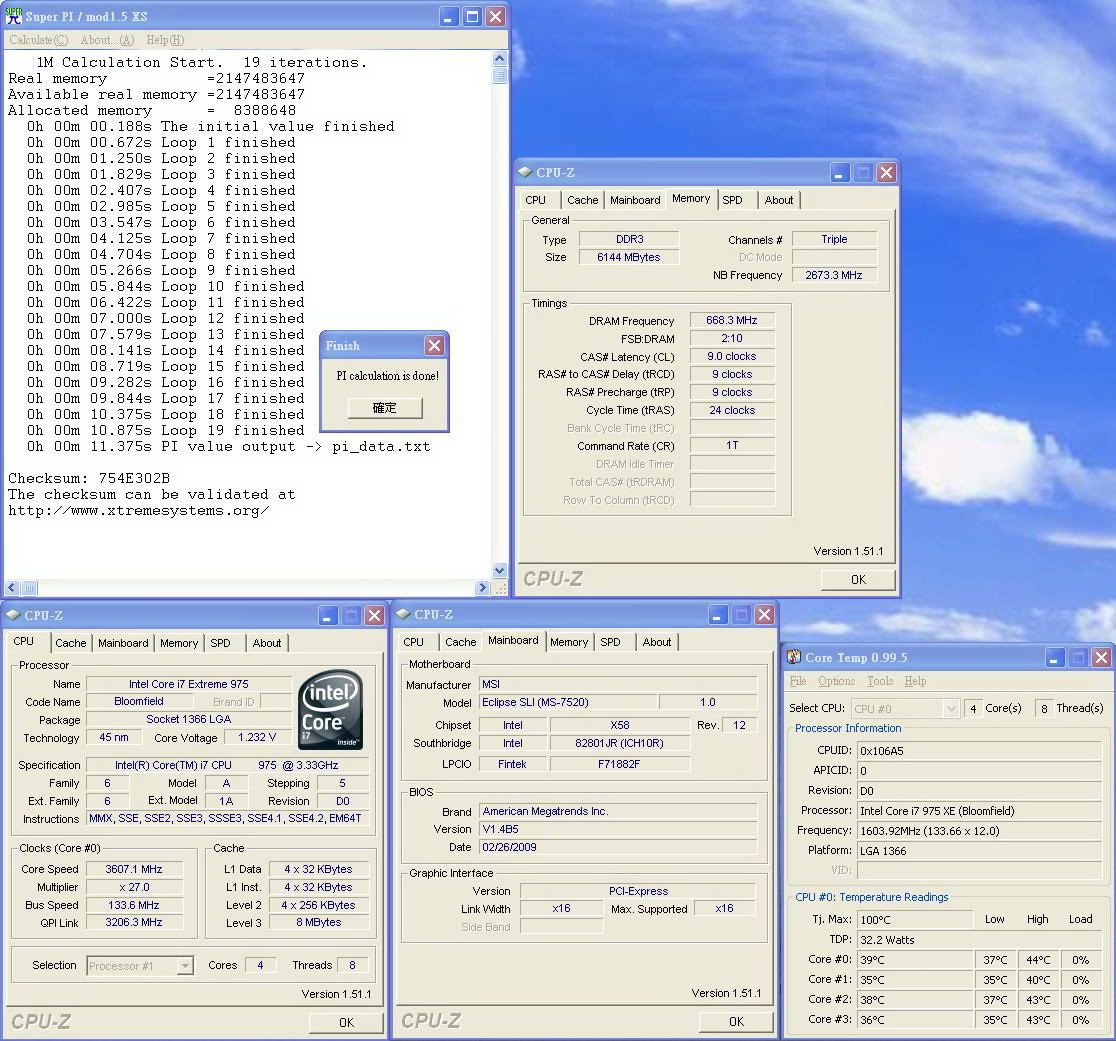Click Super PI scroll down arrow
The height and width of the screenshot is (1041, 1116).
tap(500, 571)
